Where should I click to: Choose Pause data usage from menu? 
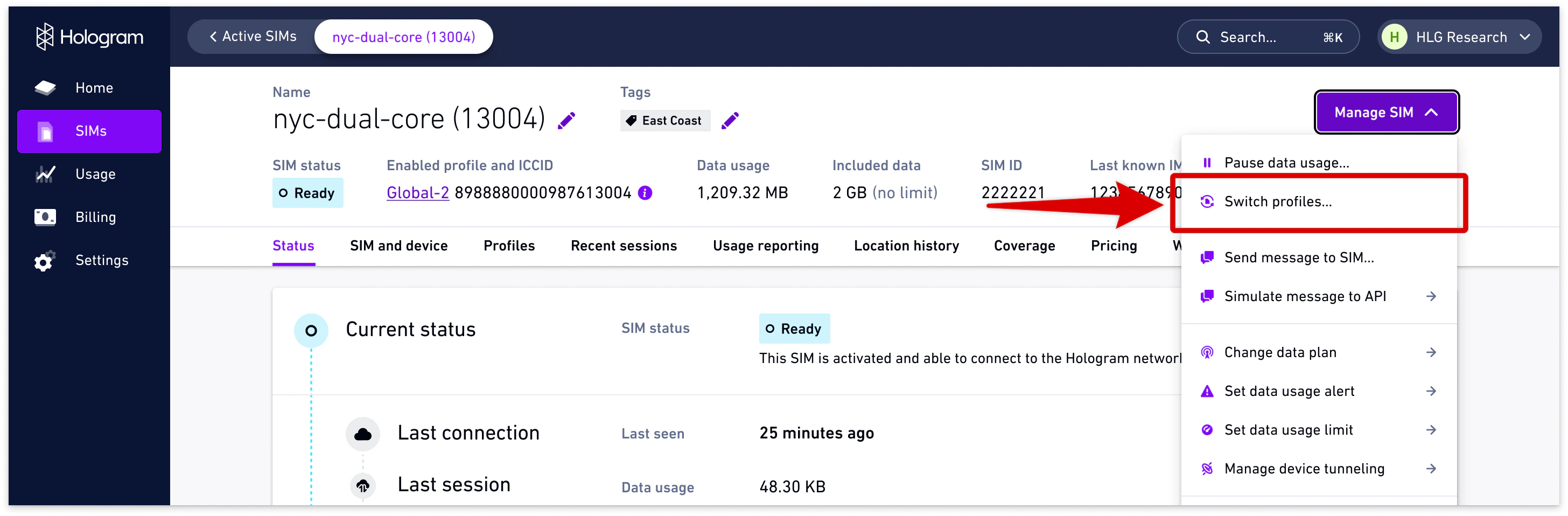pos(1319,163)
